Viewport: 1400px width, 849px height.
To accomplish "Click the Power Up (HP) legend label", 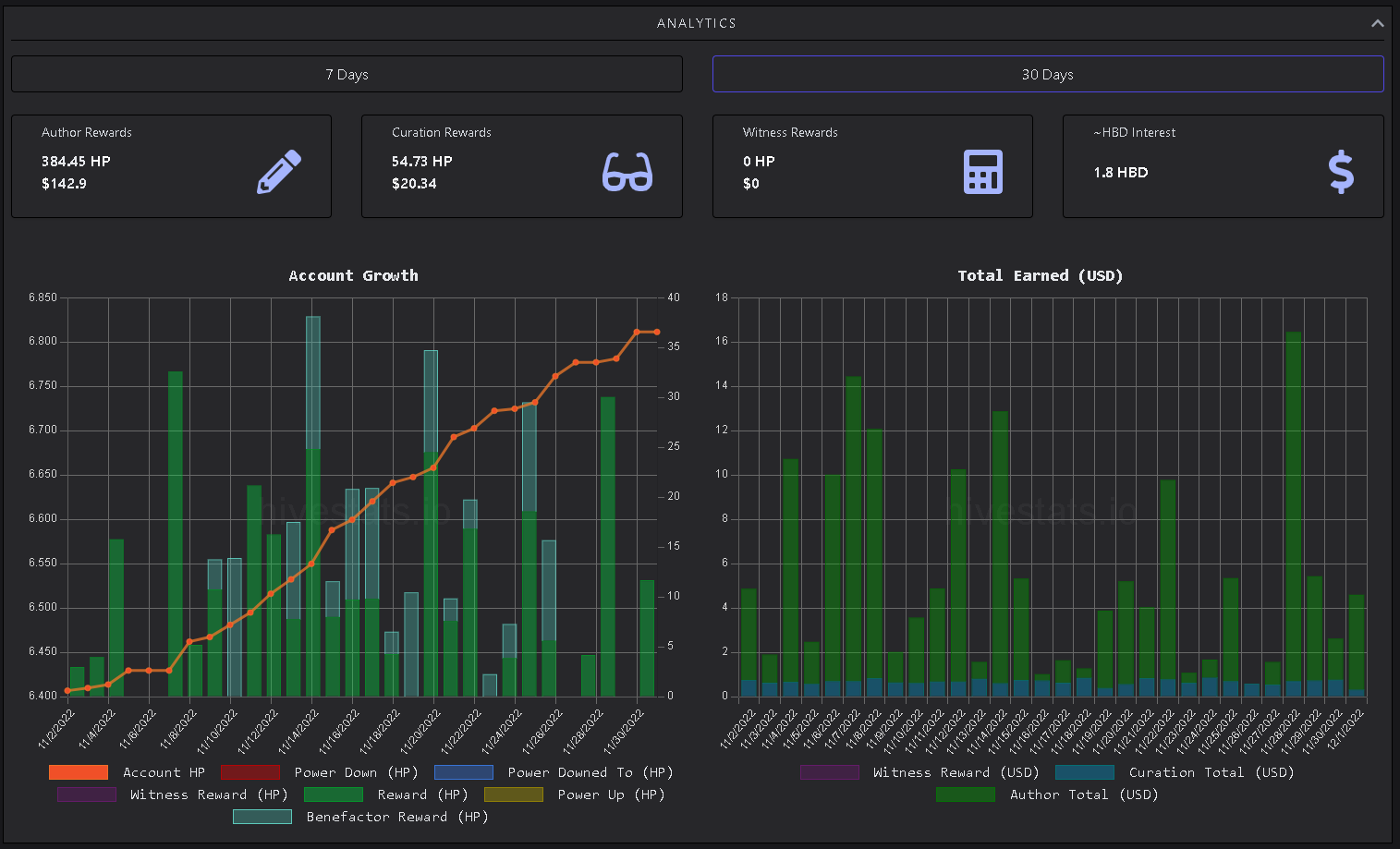I will click(612, 794).
